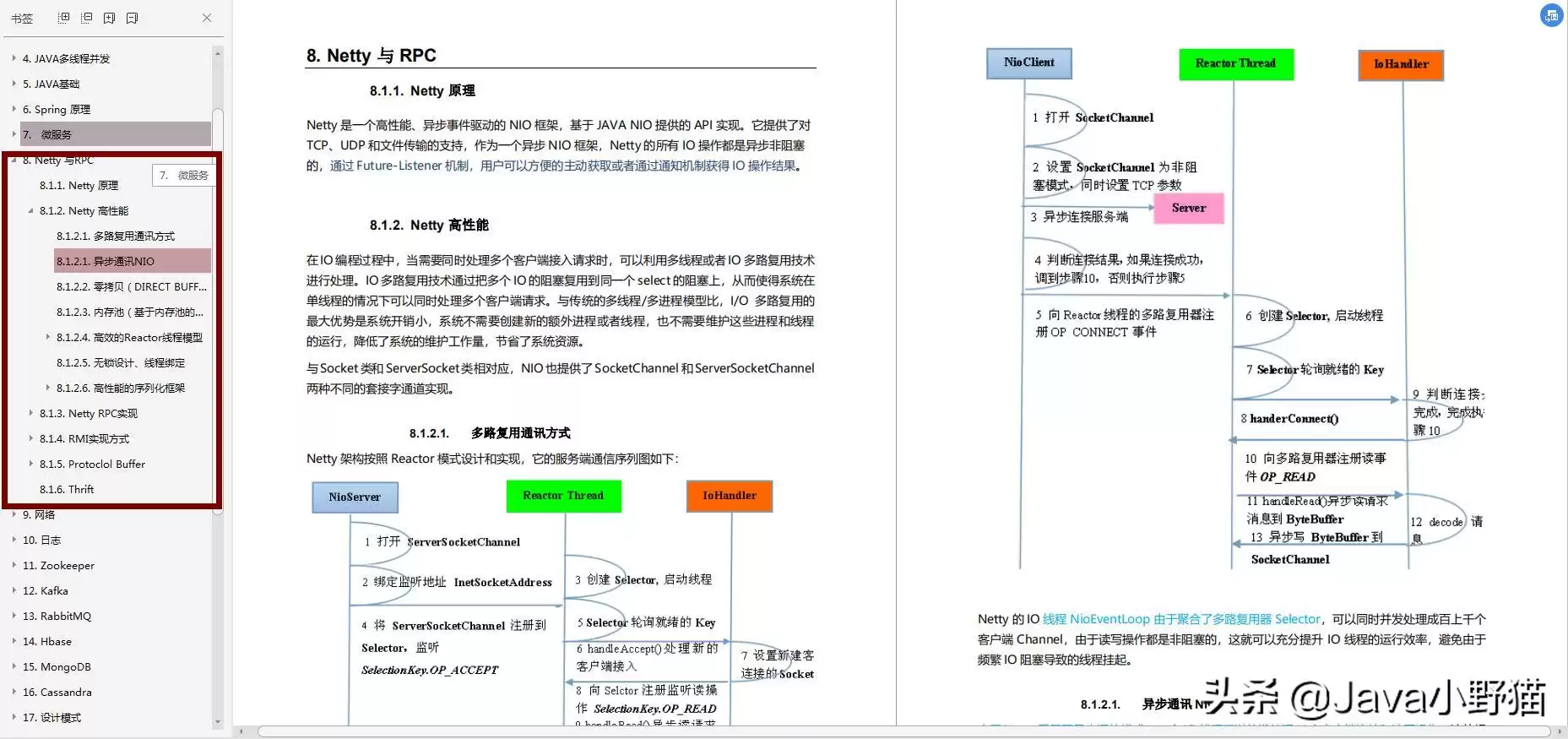Open bookmark 8.1.2.1. 多路复用通讯方式
1568x739 pixels.
tap(116, 236)
